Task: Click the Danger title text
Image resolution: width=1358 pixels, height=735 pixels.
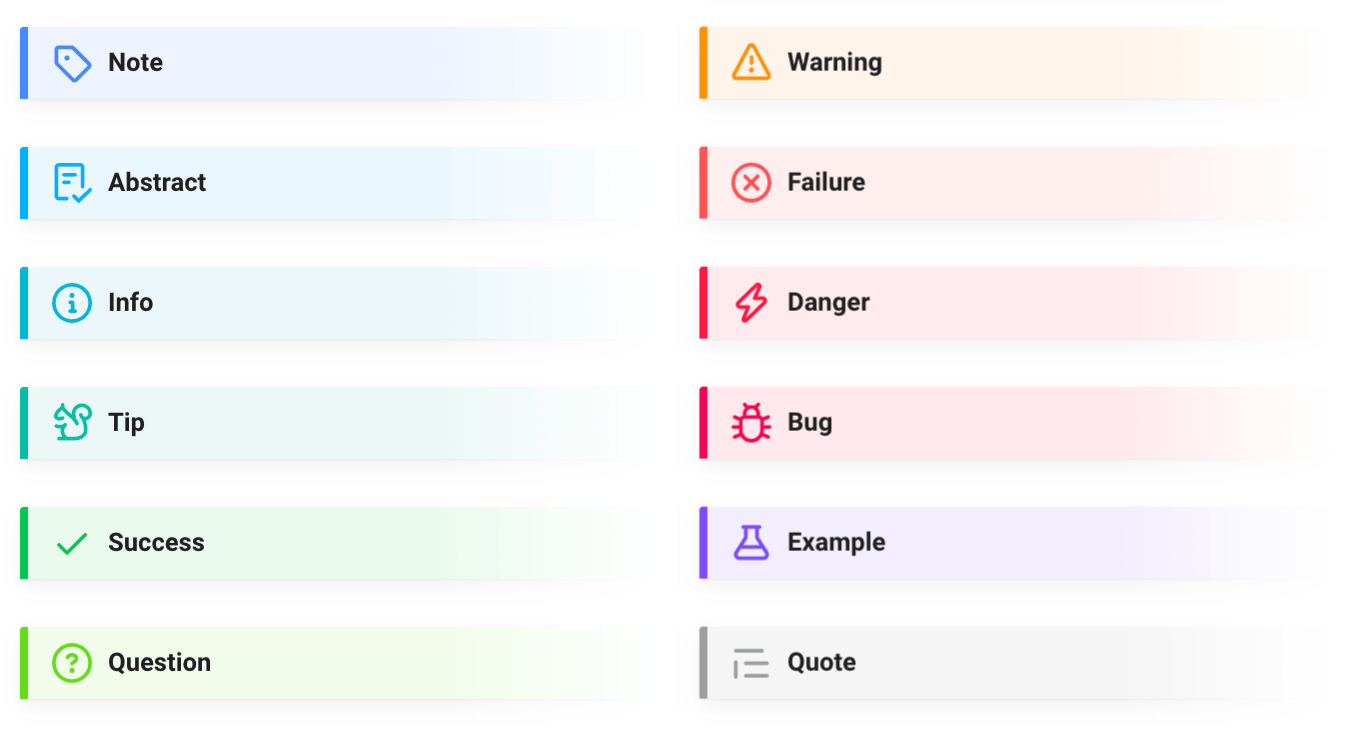Action: pyautogui.click(x=828, y=303)
